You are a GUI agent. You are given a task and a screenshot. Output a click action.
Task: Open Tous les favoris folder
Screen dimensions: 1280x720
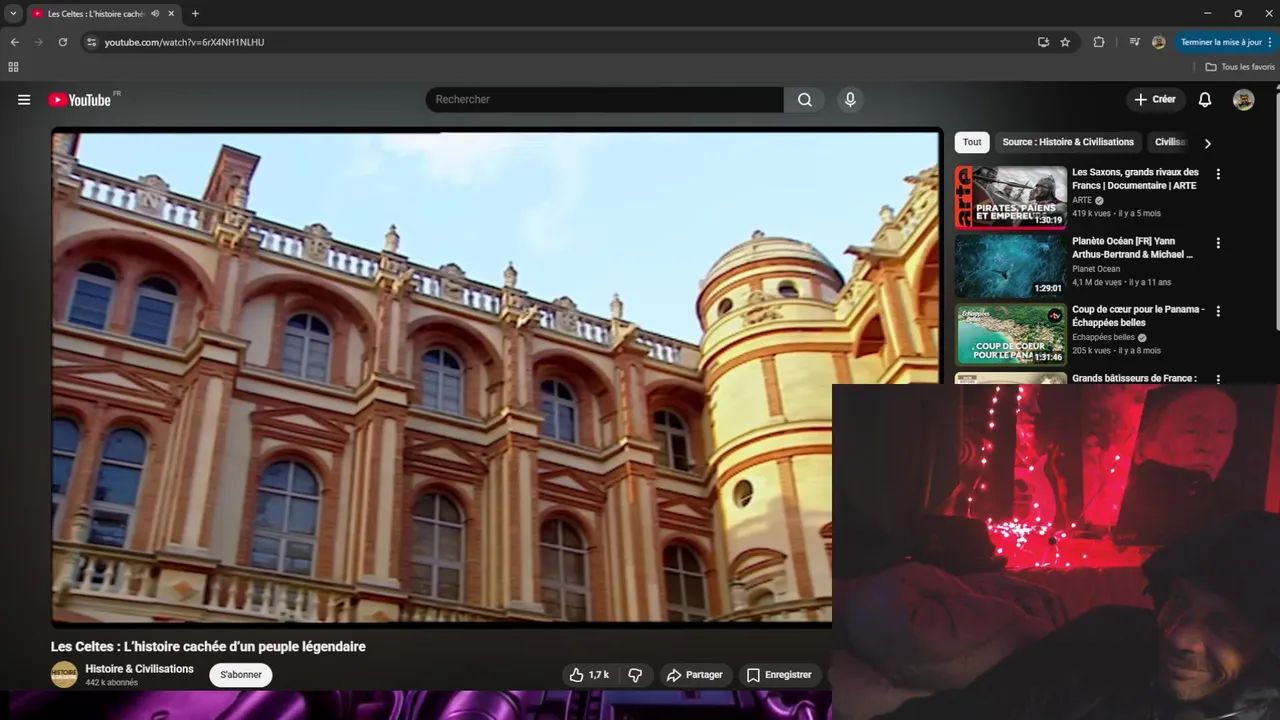pyautogui.click(x=1240, y=67)
